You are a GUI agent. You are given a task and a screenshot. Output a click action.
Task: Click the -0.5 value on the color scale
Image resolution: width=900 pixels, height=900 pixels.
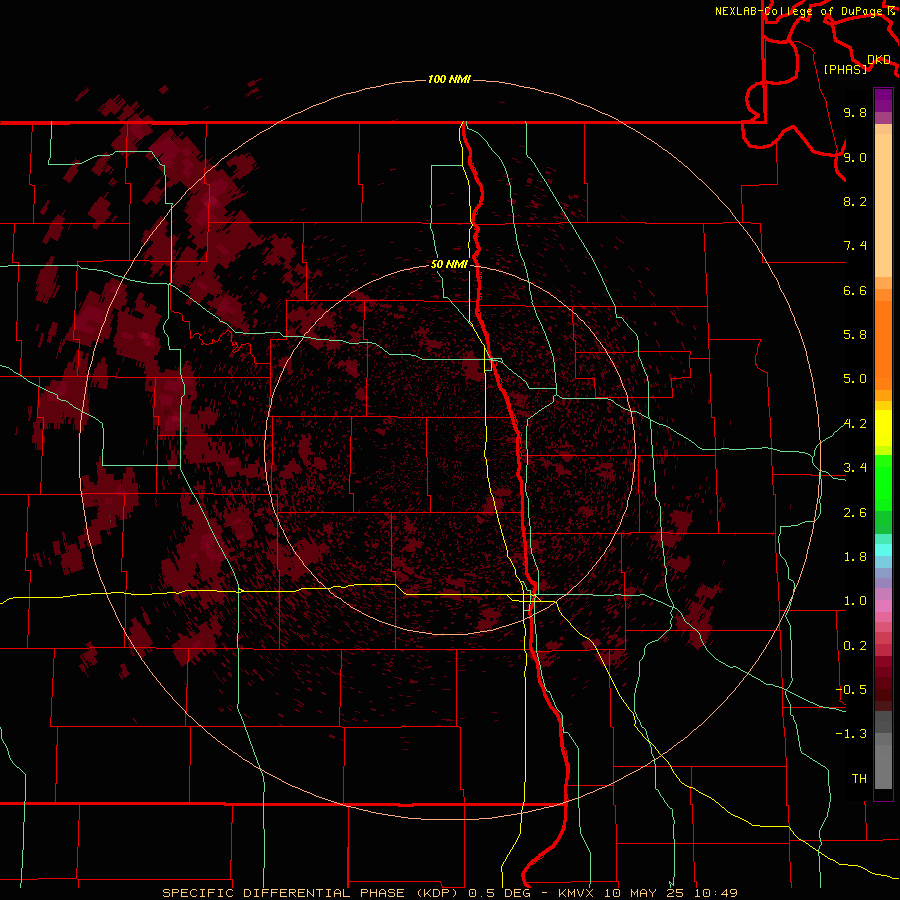coord(851,690)
